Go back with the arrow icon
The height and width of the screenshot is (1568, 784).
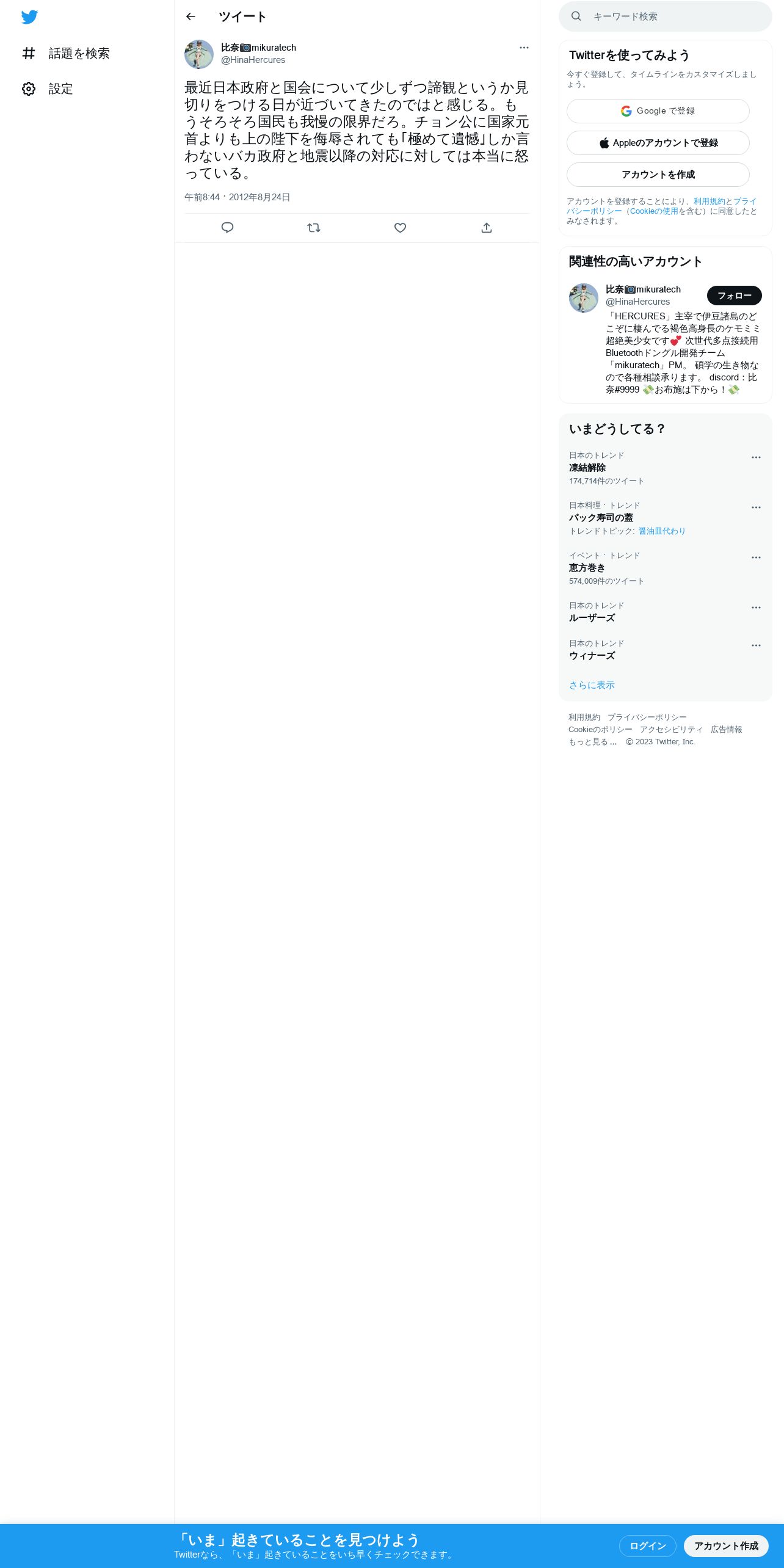pyautogui.click(x=191, y=16)
